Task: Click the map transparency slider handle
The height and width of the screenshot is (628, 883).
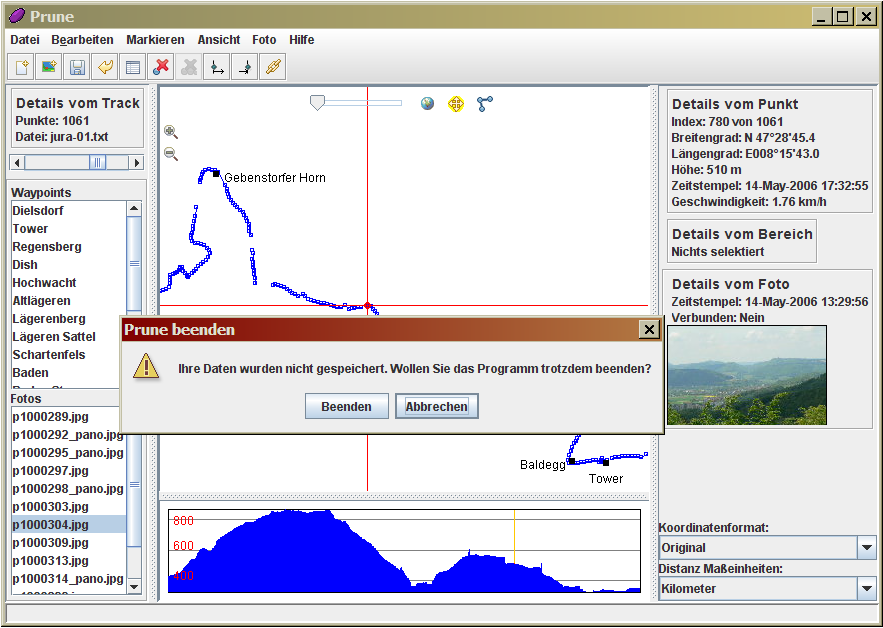Action: click(x=317, y=102)
